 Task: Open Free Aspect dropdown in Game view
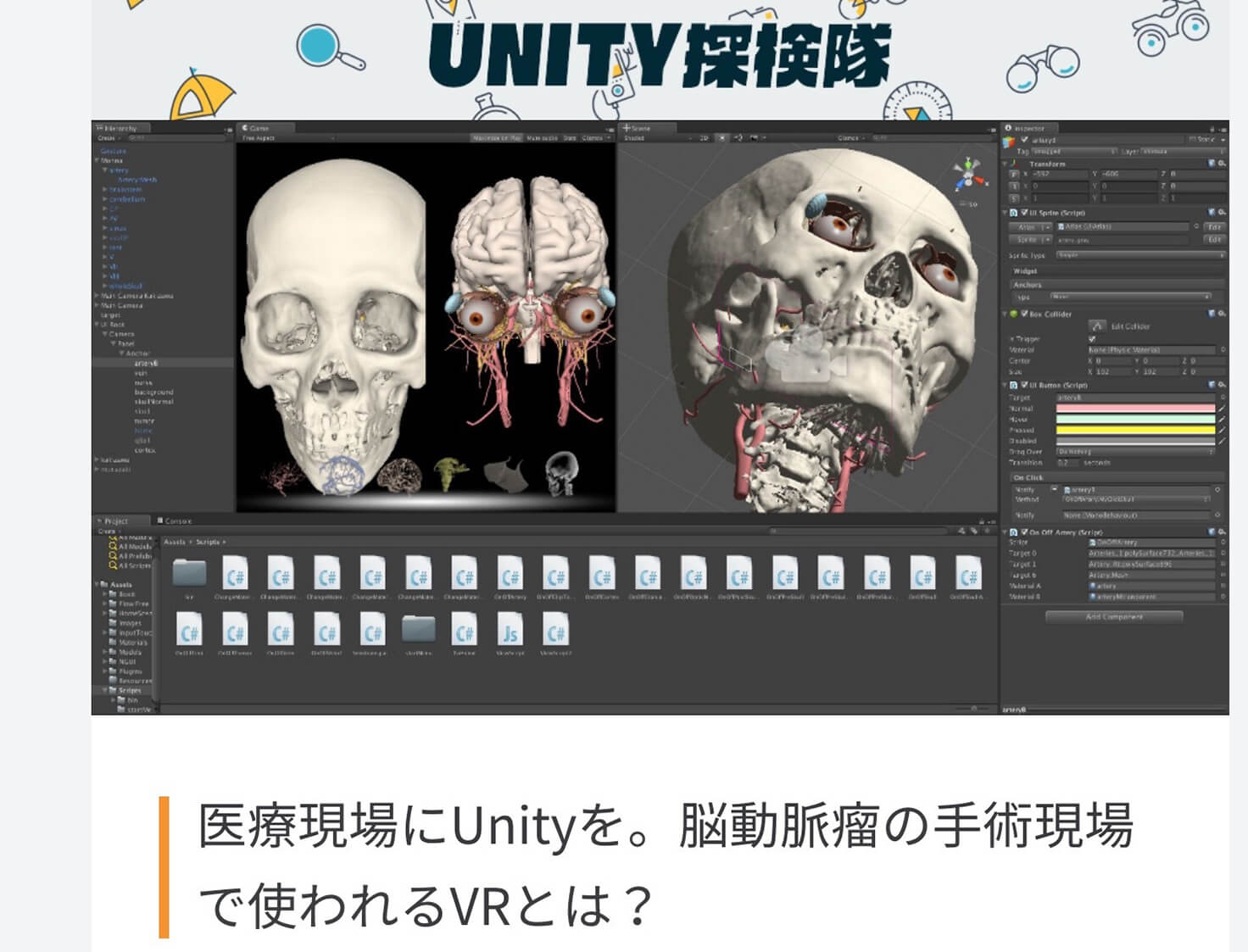coord(287,138)
